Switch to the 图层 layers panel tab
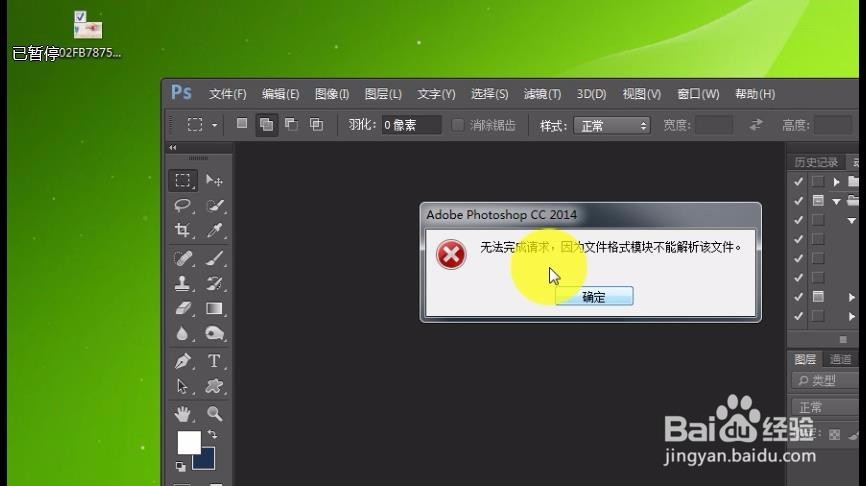Image resolution: width=866 pixels, height=486 pixels. point(805,360)
